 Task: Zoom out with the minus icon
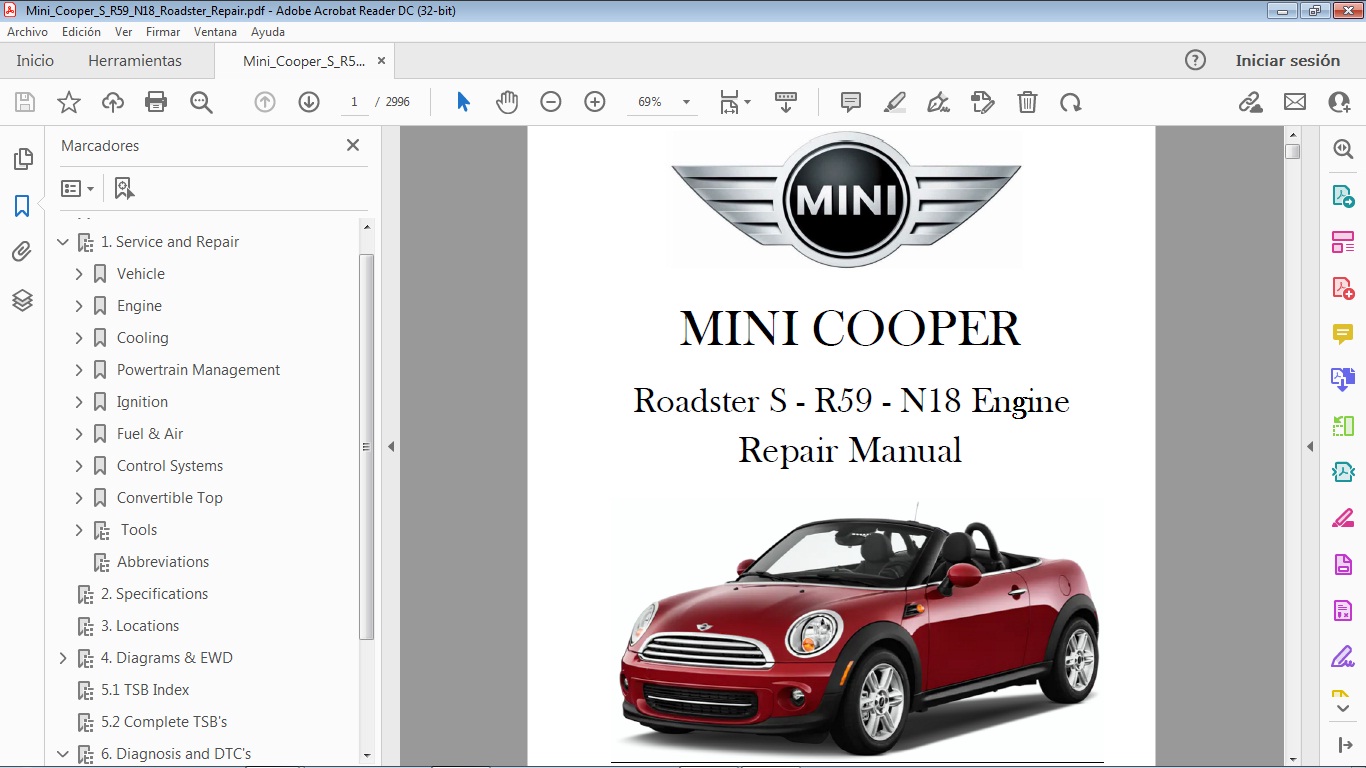coord(550,101)
